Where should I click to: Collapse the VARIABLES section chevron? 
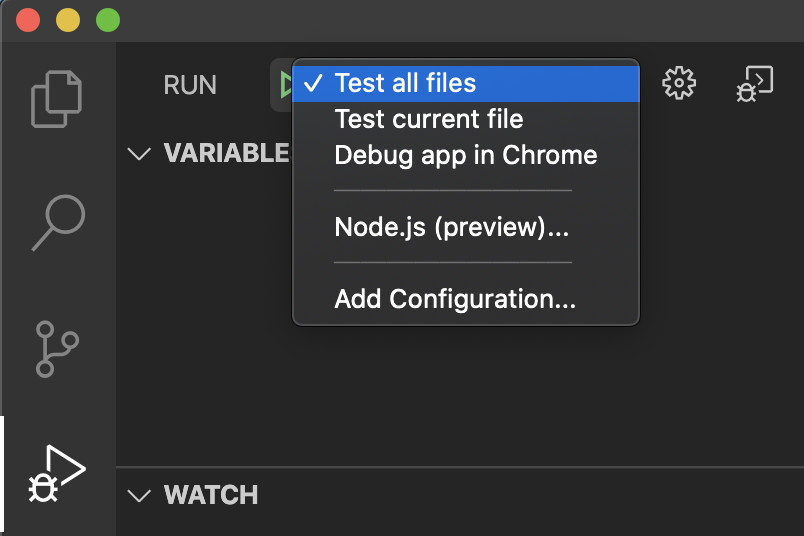(140, 154)
